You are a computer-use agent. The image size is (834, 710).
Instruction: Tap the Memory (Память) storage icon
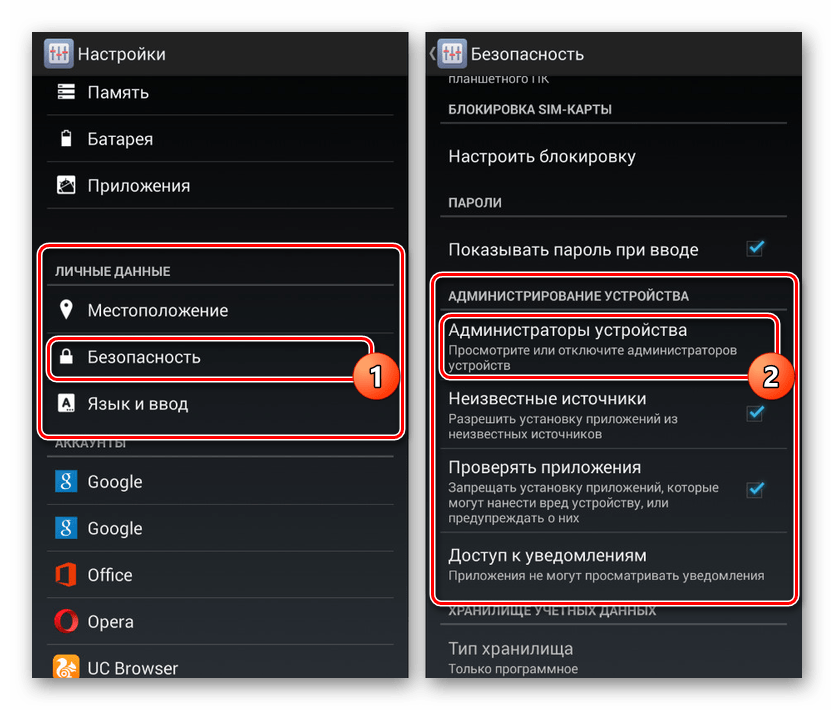[66, 92]
